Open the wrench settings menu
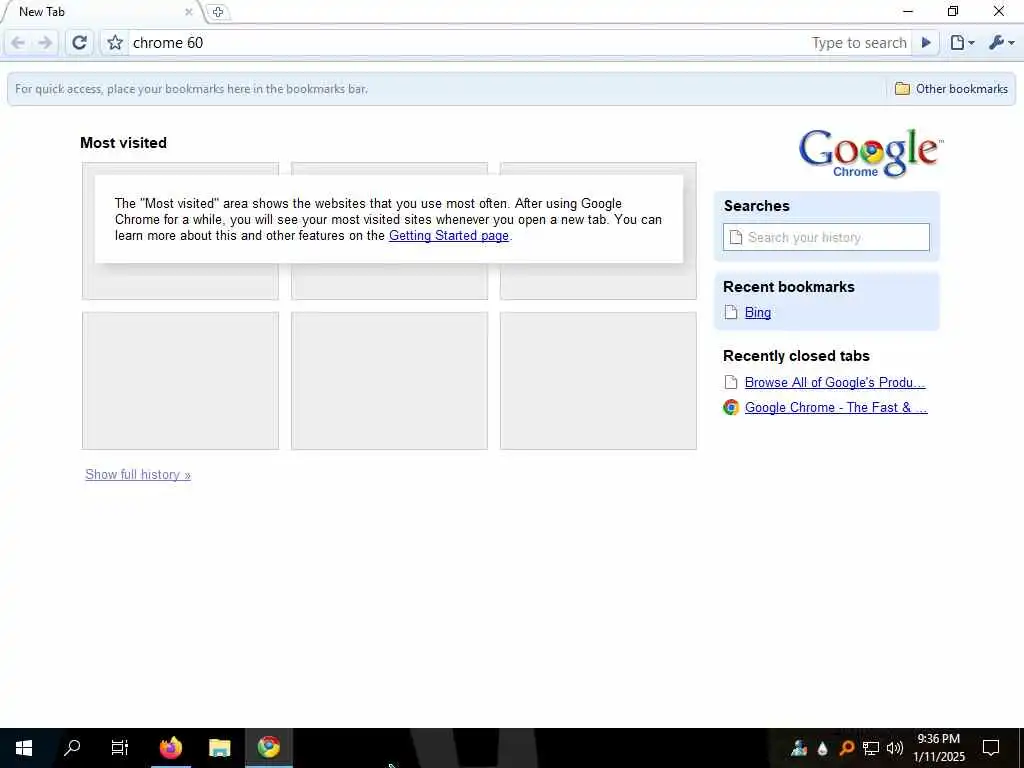This screenshot has width=1024, height=768. coord(1001,43)
